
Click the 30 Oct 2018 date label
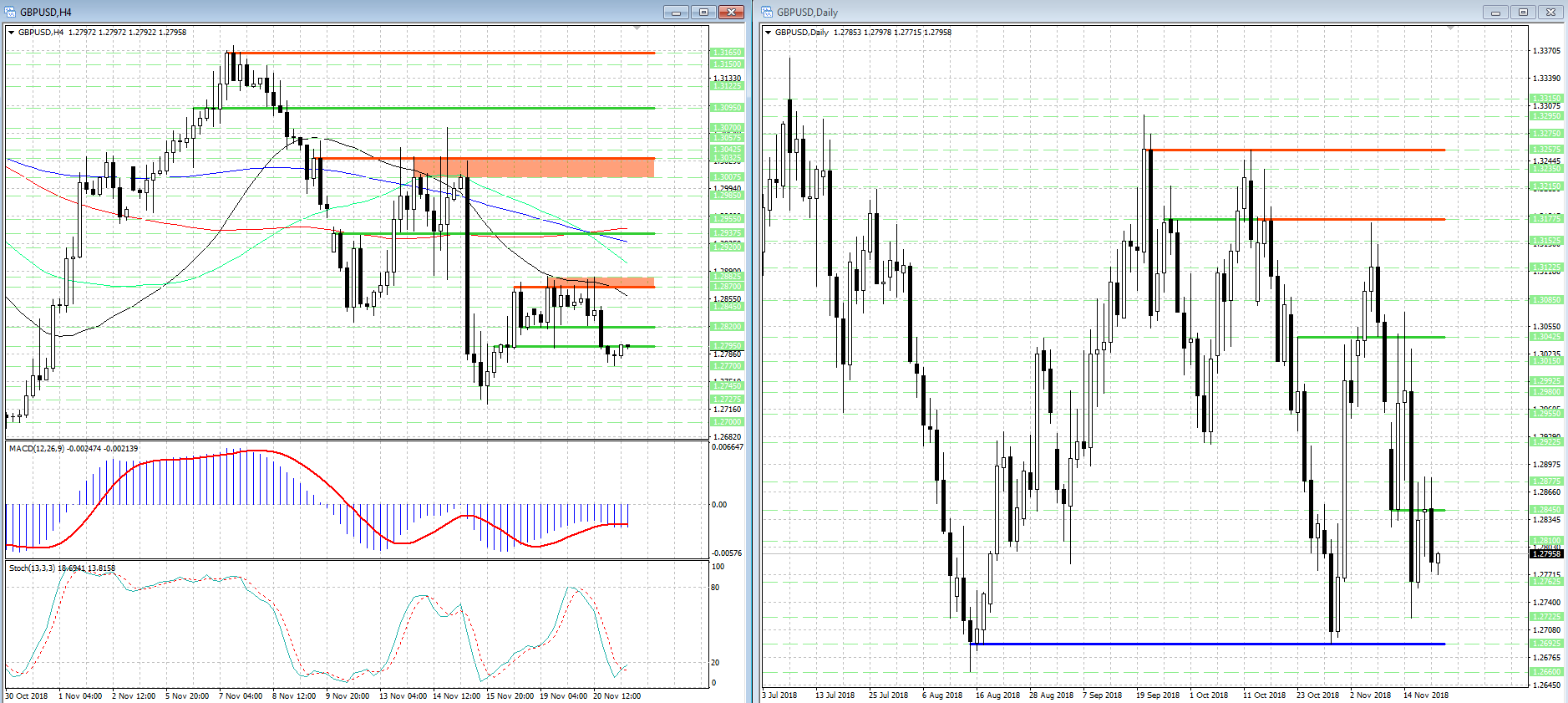[x=27, y=695]
